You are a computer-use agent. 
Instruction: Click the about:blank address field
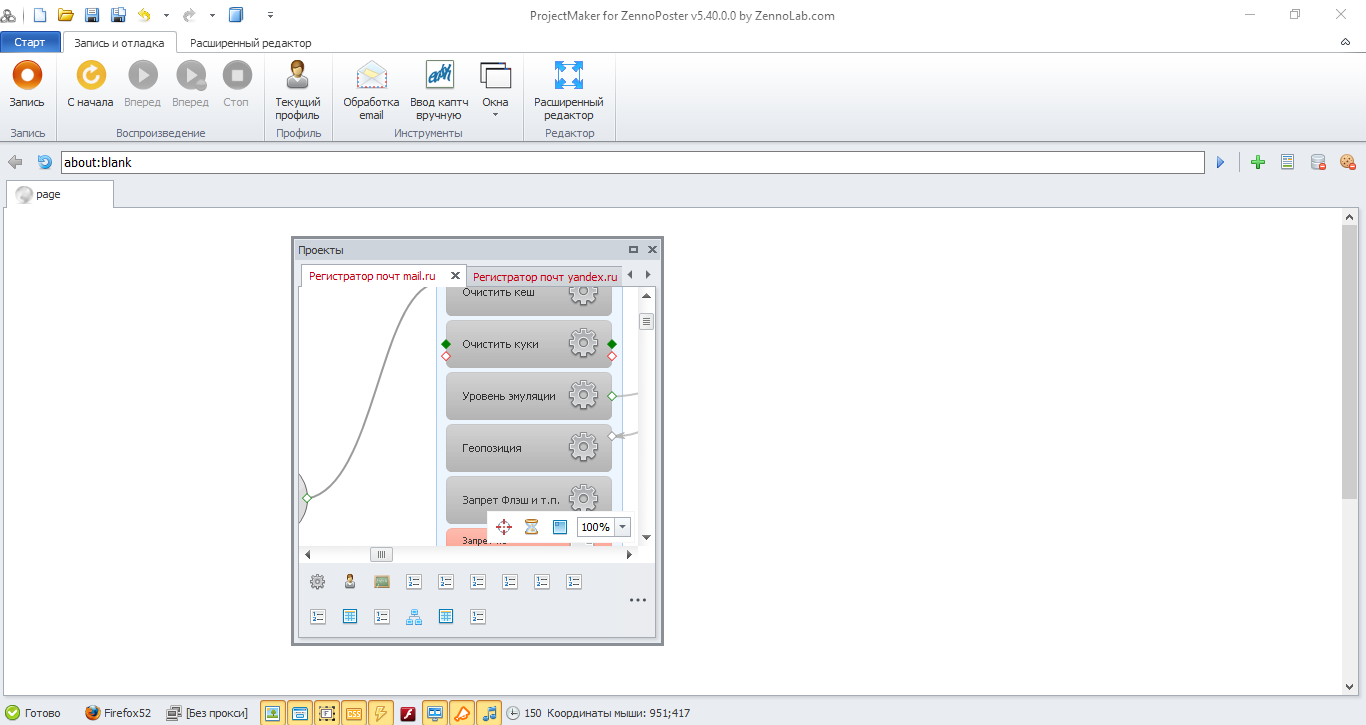(632, 162)
